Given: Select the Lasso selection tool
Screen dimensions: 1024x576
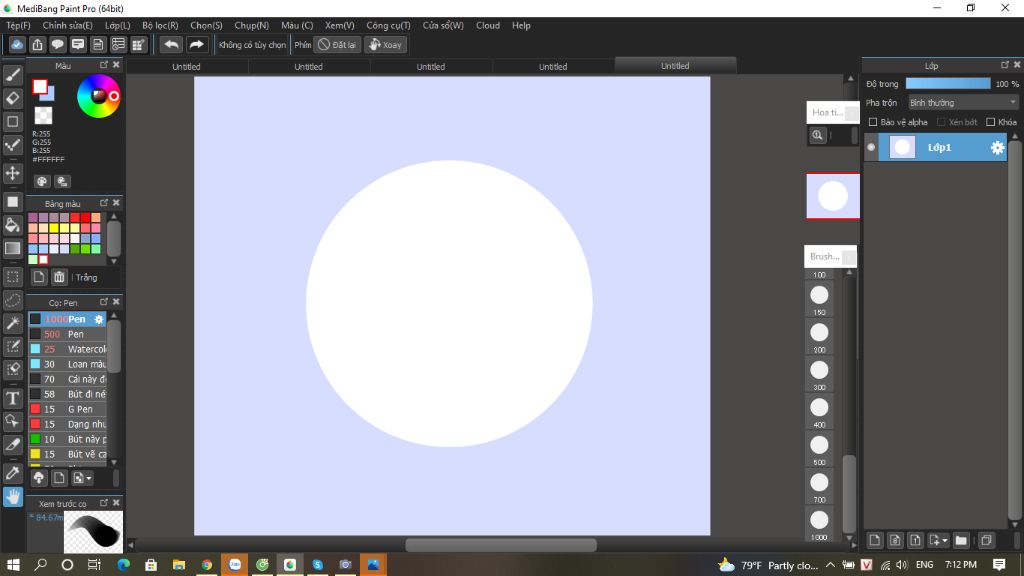Looking at the screenshot, I should click(x=12, y=300).
